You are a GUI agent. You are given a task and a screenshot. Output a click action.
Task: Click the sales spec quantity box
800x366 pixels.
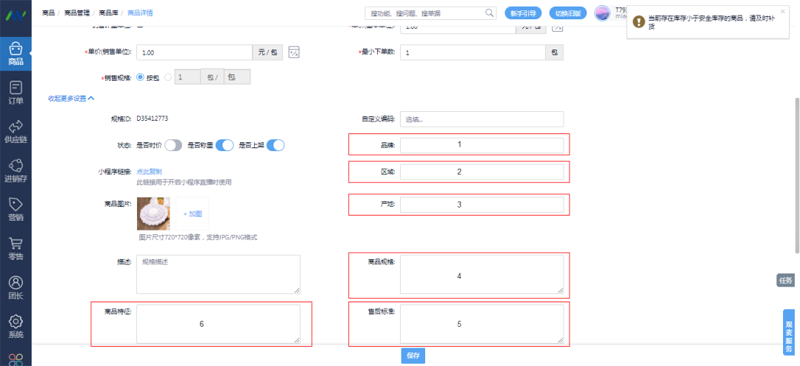click(188, 77)
